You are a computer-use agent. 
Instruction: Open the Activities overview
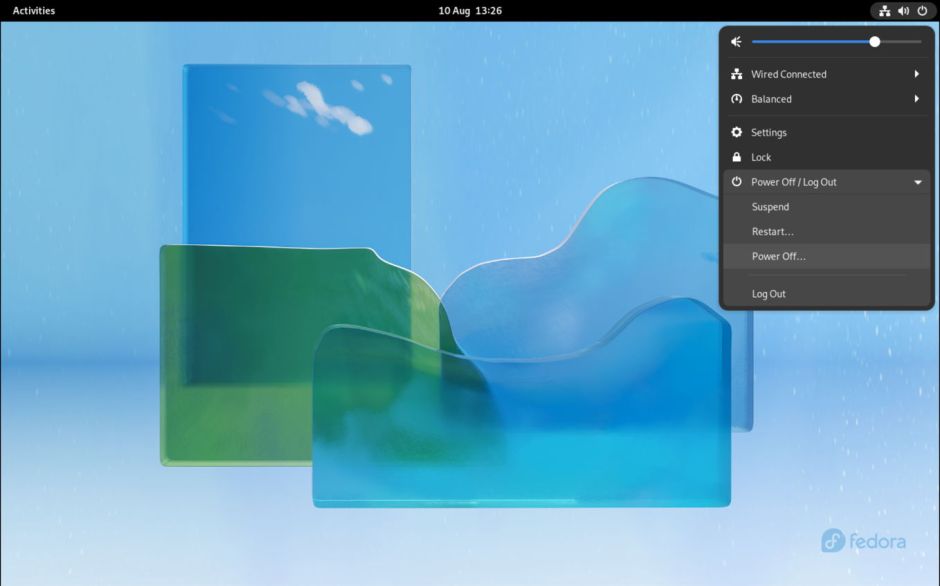click(x=34, y=11)
